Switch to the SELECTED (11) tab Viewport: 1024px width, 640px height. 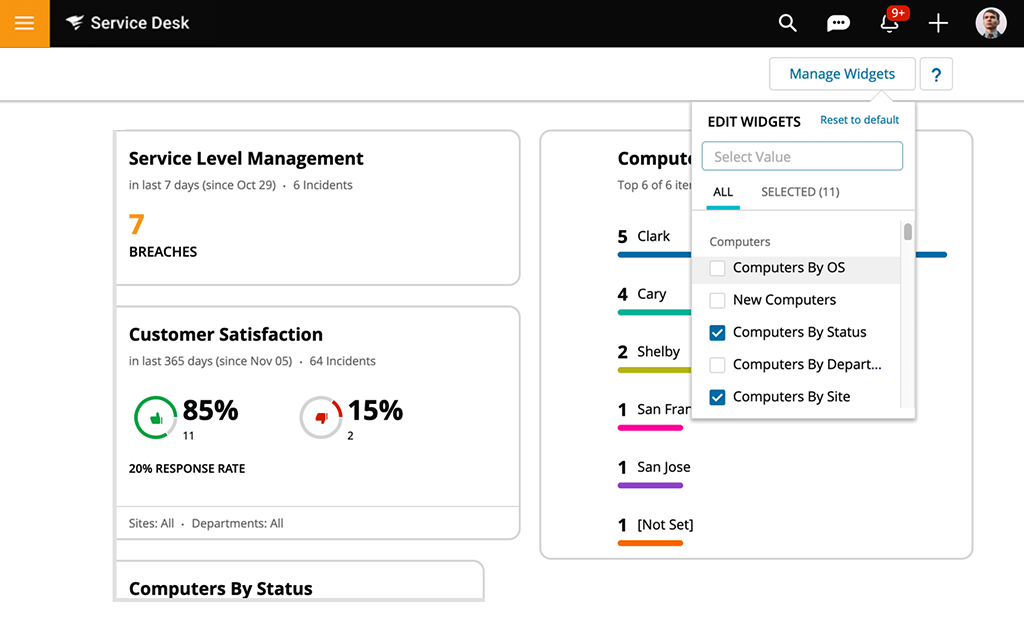coord(799,192)
